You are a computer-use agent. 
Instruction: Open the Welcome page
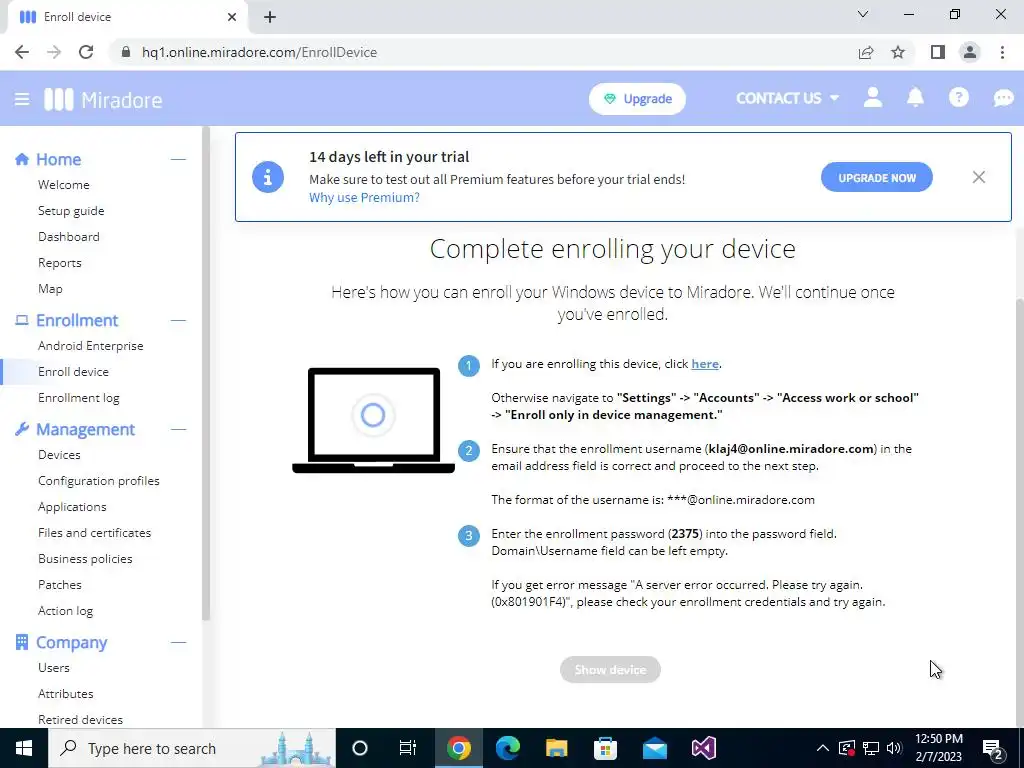[x=63, y=185]
